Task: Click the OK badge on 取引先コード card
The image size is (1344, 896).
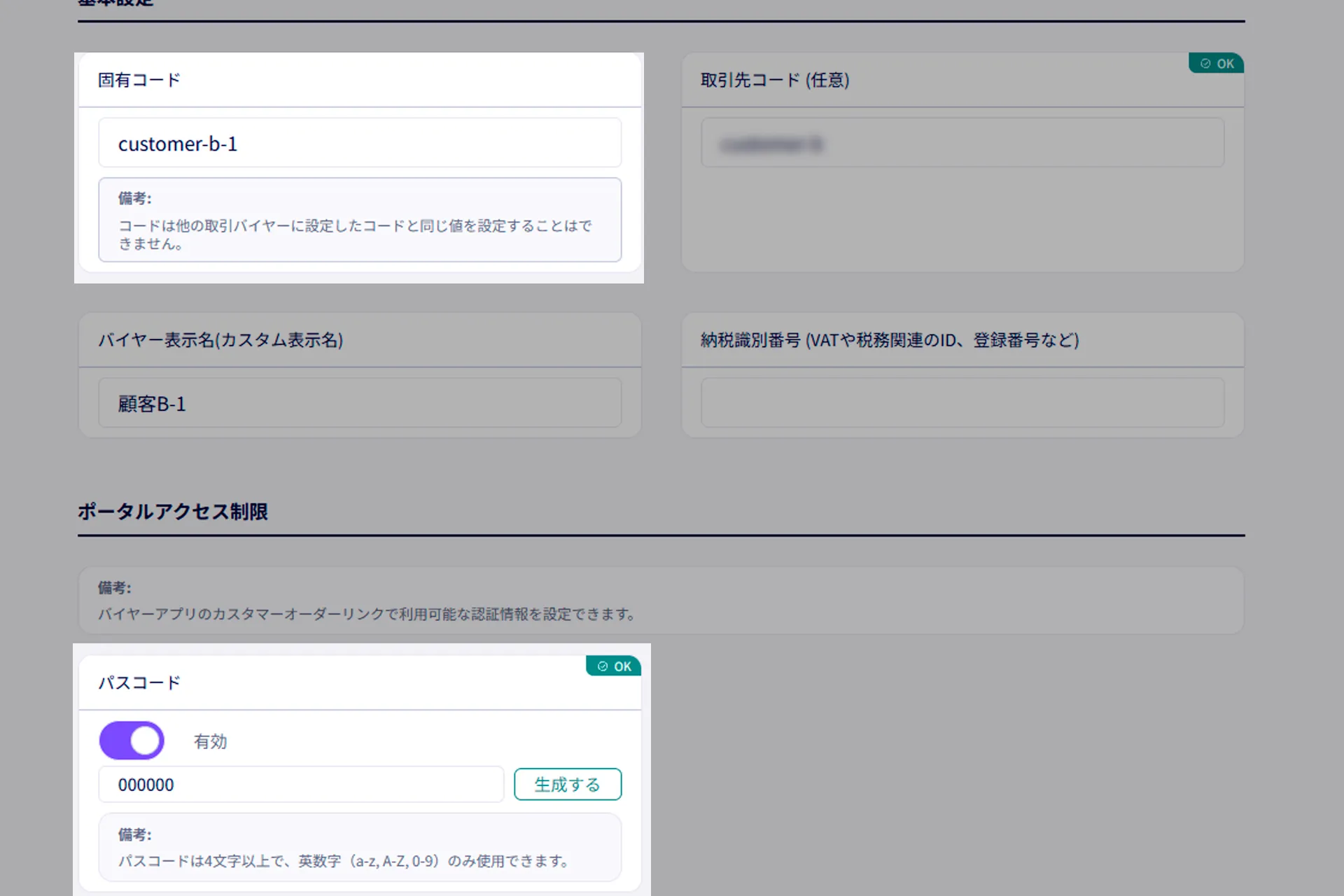Action: [x=1217, y=63]
